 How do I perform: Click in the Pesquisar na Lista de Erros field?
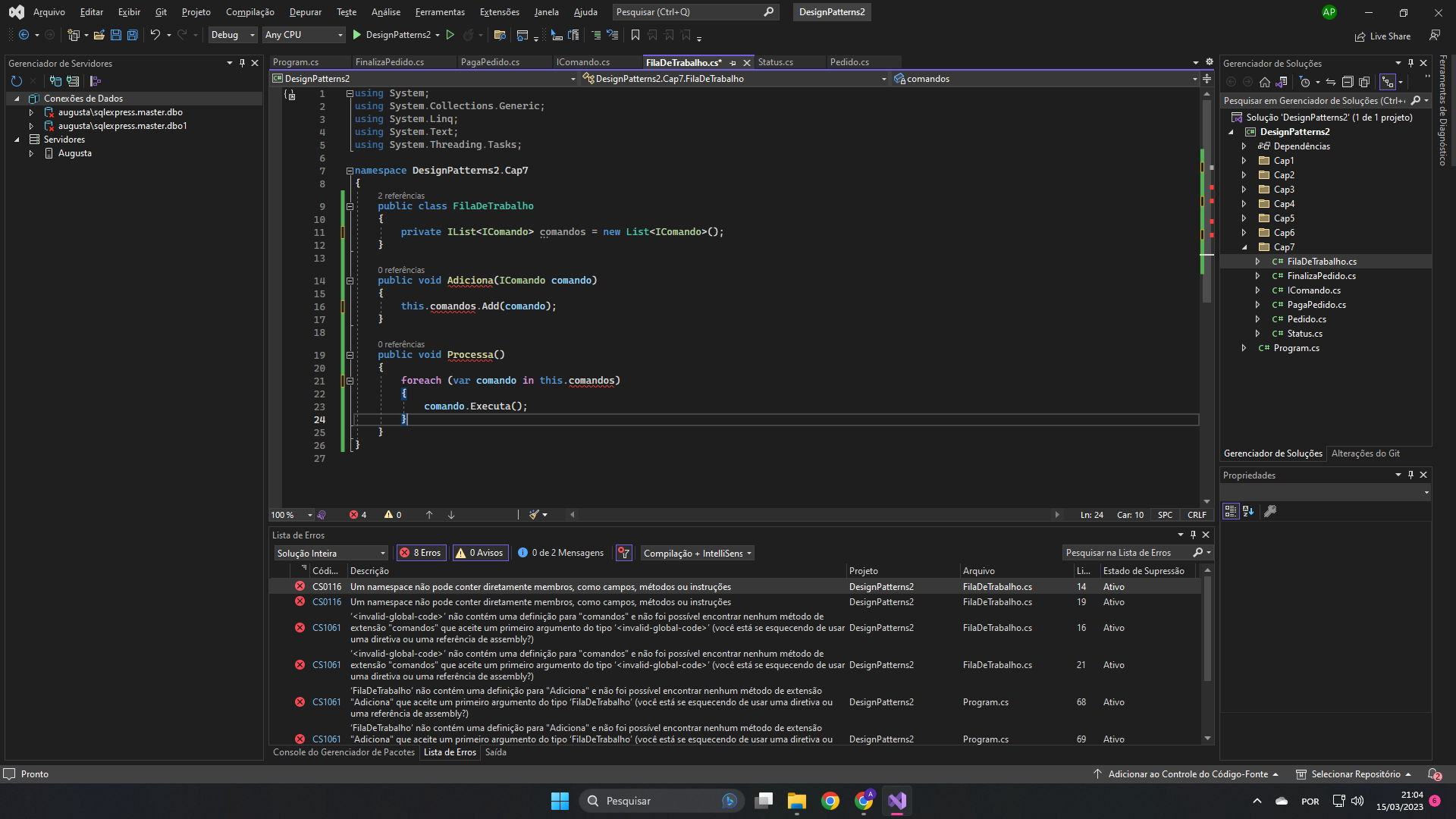pos(1126,553)
